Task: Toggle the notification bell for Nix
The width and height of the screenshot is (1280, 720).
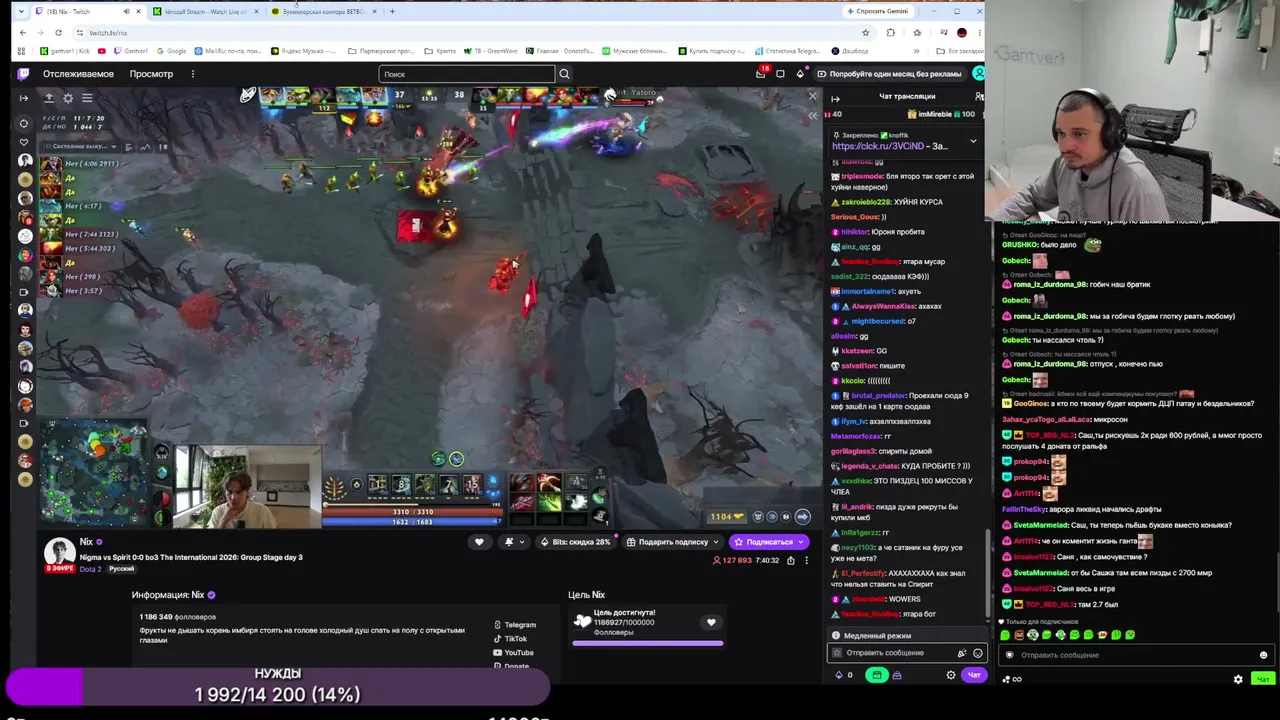Action: click(x=513, y=542)
